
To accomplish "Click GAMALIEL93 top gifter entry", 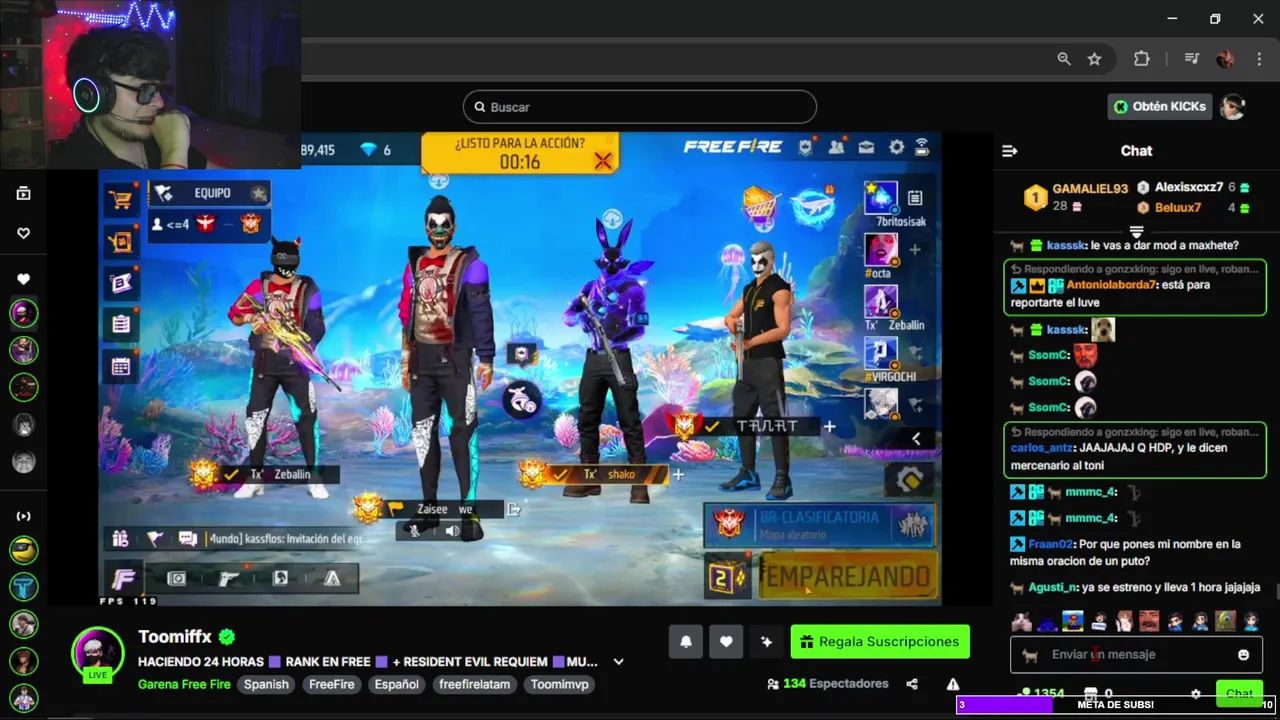I will [x=1075, y=196].
